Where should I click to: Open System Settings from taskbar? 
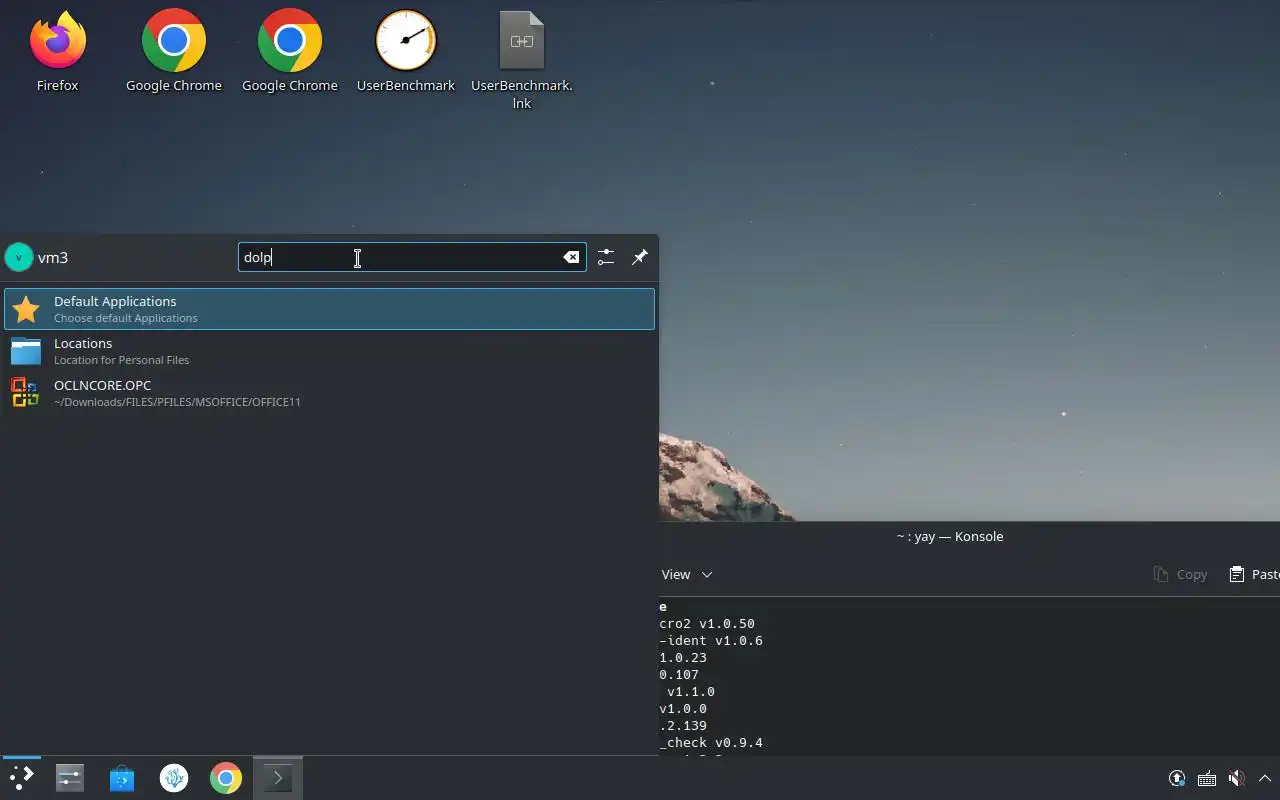pos(70,778)
